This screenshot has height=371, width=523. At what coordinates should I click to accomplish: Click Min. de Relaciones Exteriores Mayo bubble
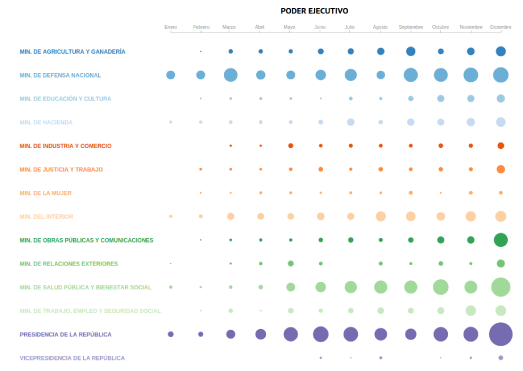pos(291,263)
